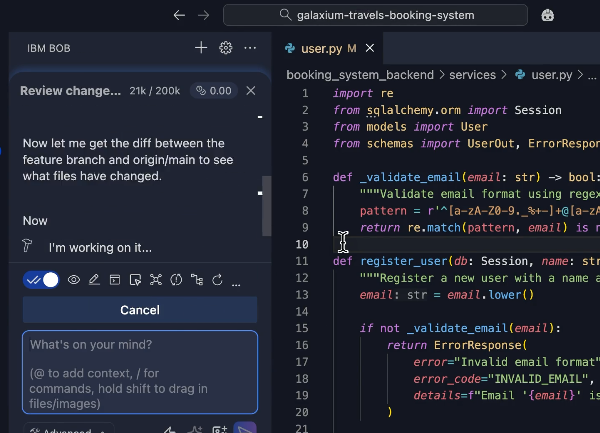Cancel the running task

tap(140, 310)
